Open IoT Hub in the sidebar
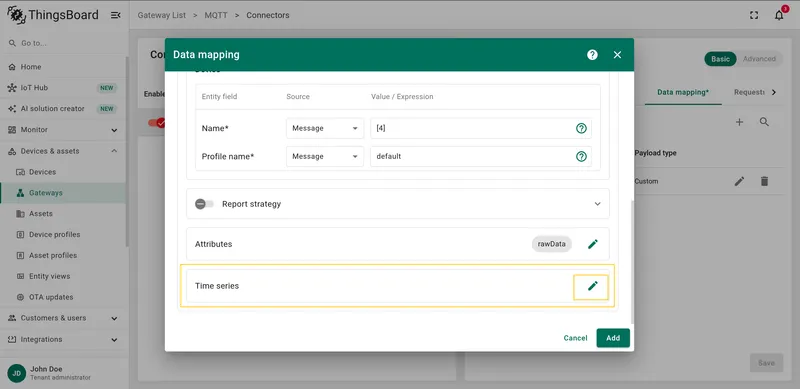The height and width of the screenshot is (389, 800). [62, 88]
